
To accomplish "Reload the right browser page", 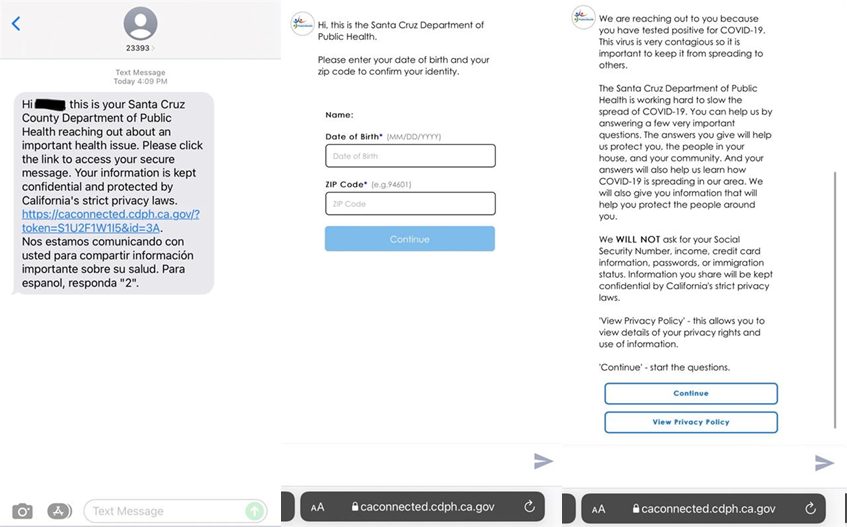I will pos(810,509).
